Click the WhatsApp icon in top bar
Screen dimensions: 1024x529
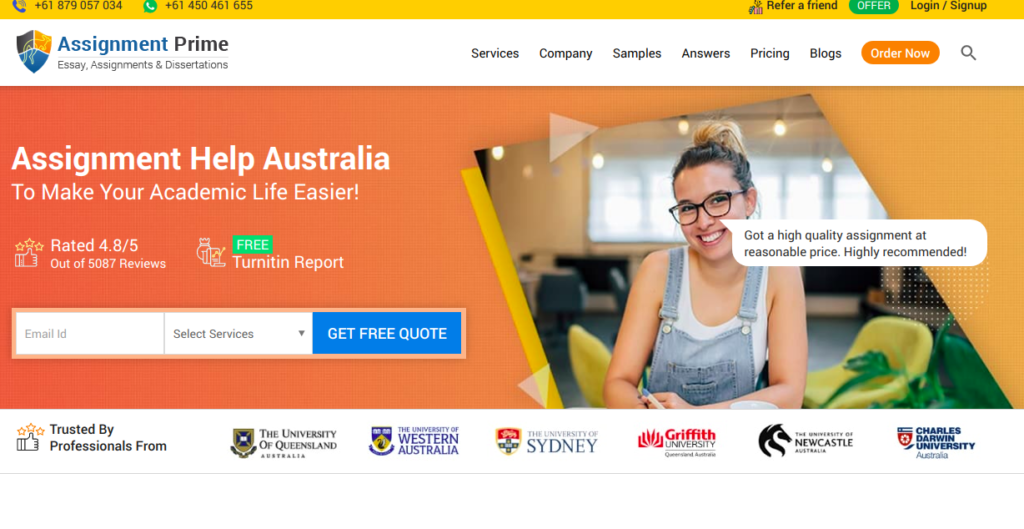point(150,6)
